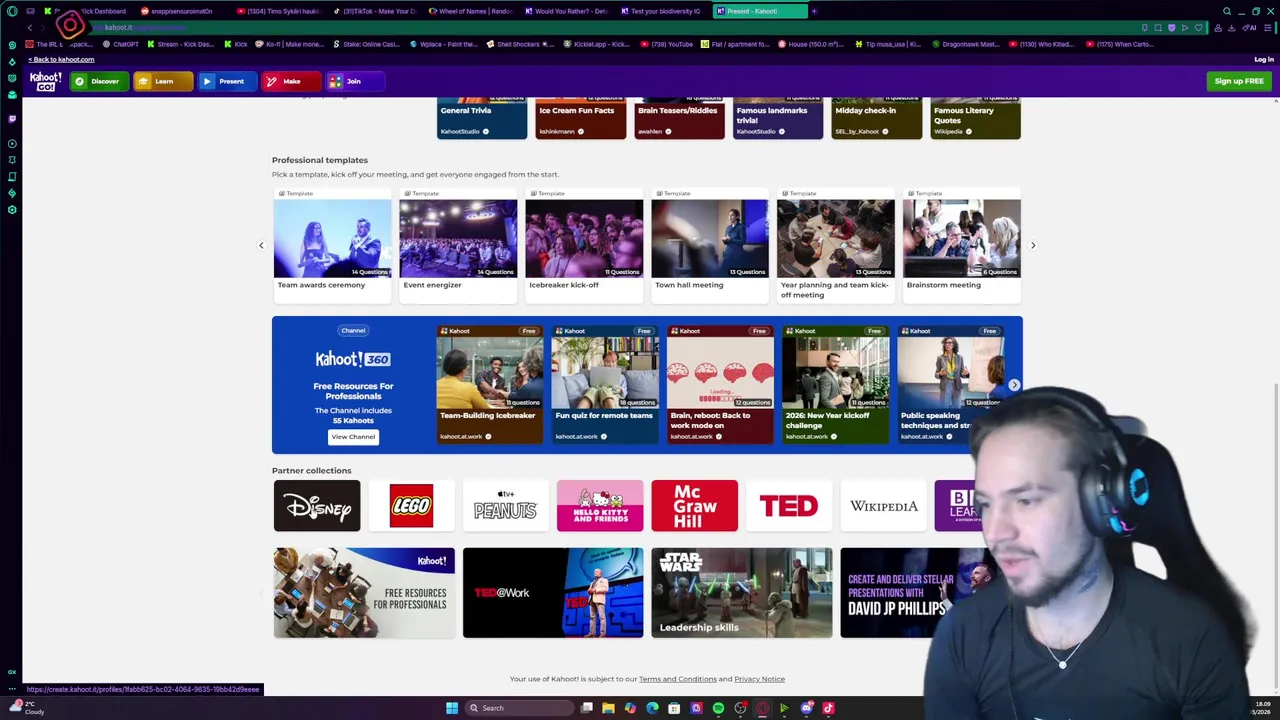Switch to Wheel of Names browser tab
The width and height of the screenshot is (1280, 720).
pyautogui.click(x=470, y=11)
